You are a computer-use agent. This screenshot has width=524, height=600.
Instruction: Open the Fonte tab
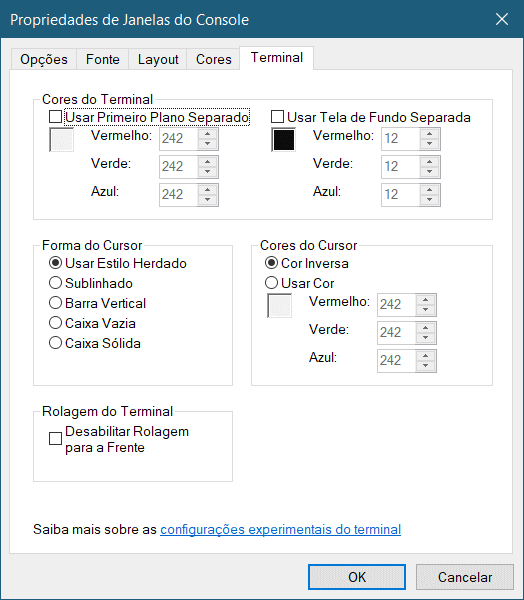pyautogui.click(x=103, y=59)
